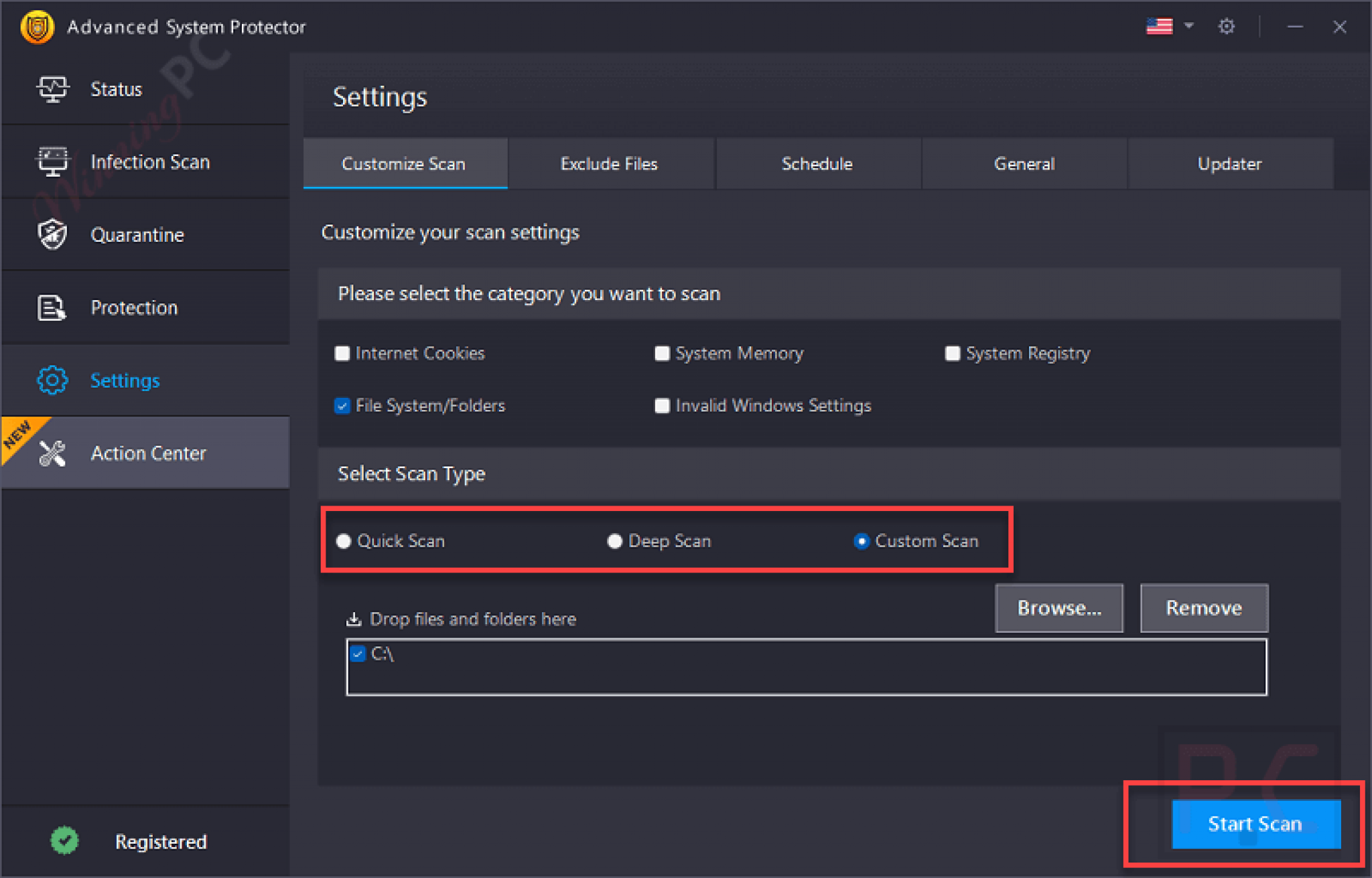Click the Start Scan button

(1256, 824)
